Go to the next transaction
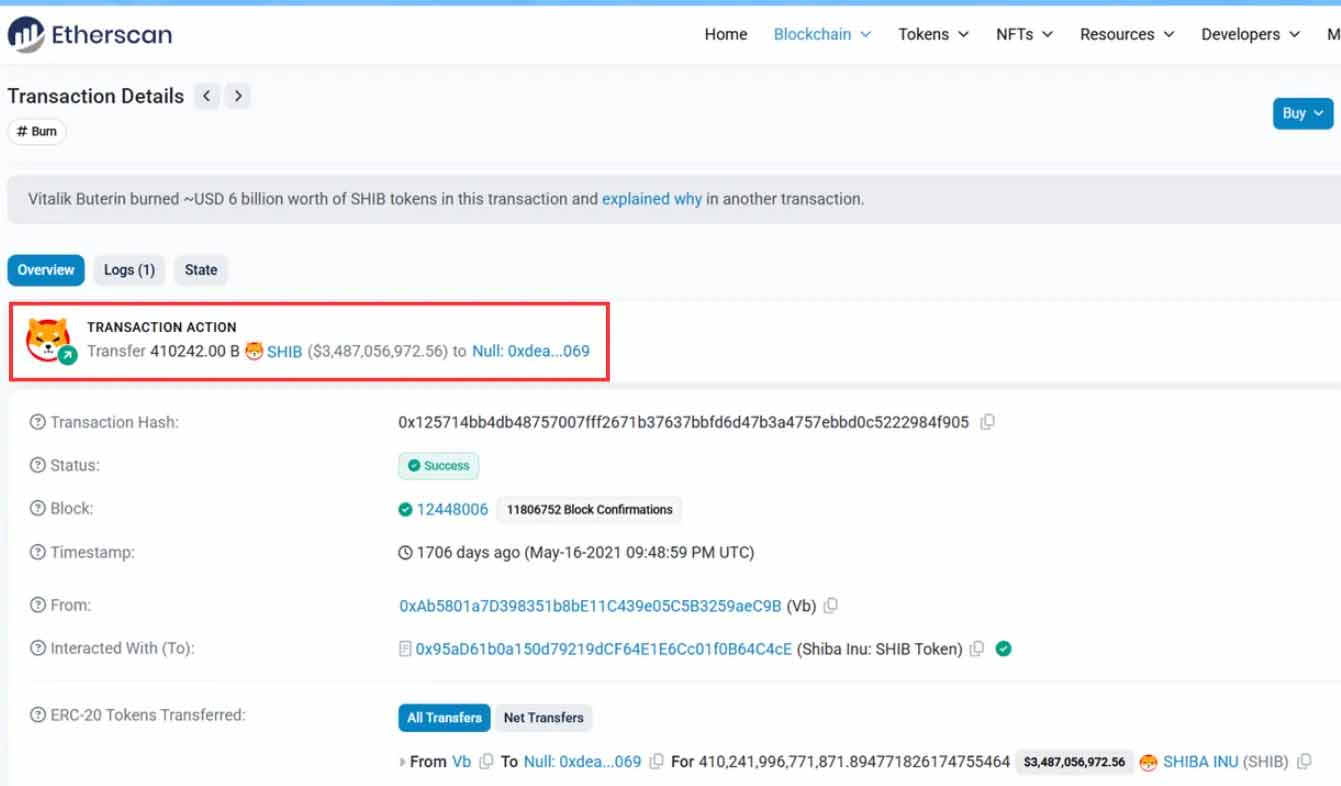This screenshot has height=786, width=1341. (237, 96)
